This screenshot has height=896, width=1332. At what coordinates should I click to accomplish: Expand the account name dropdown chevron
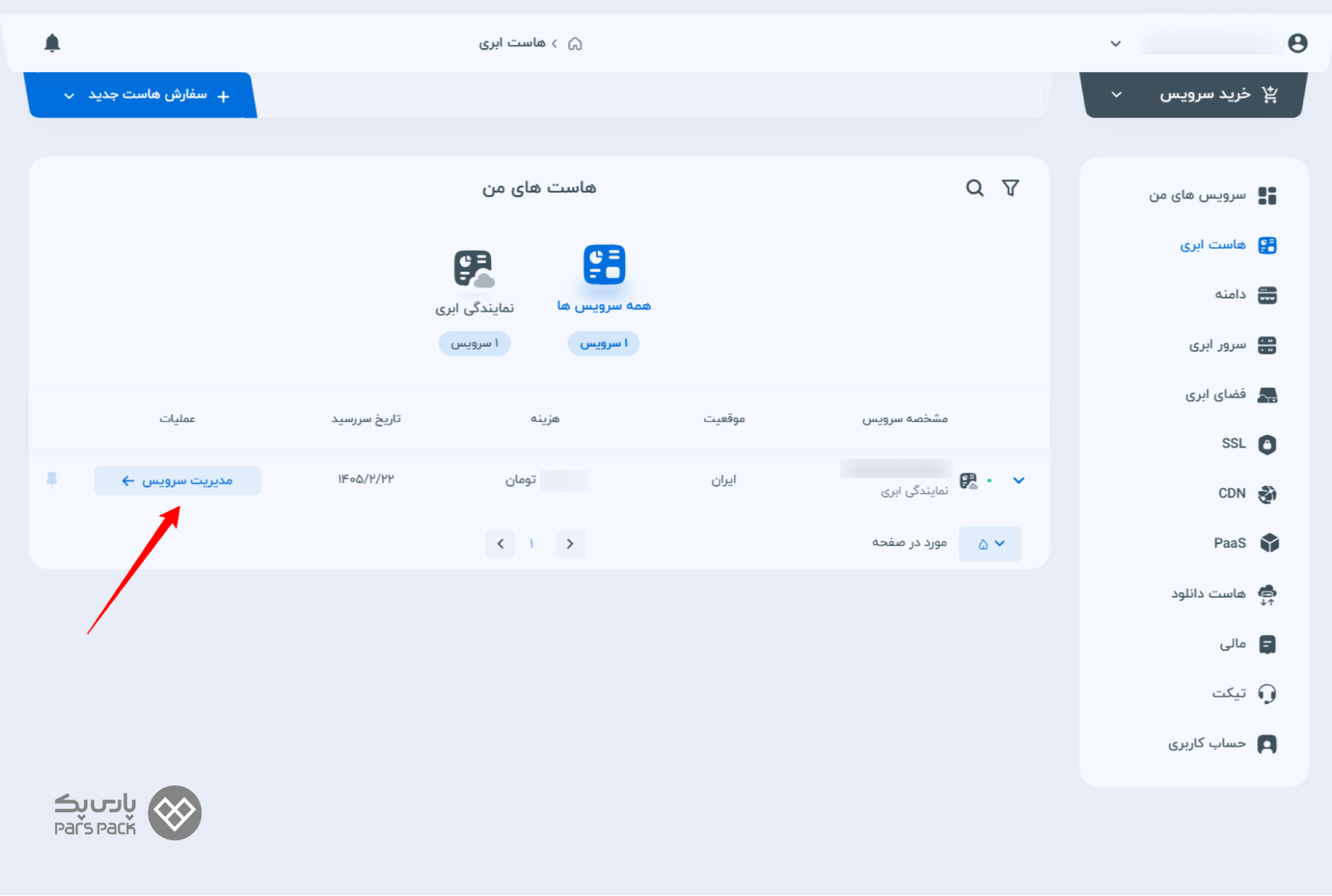coord(1115,44)
